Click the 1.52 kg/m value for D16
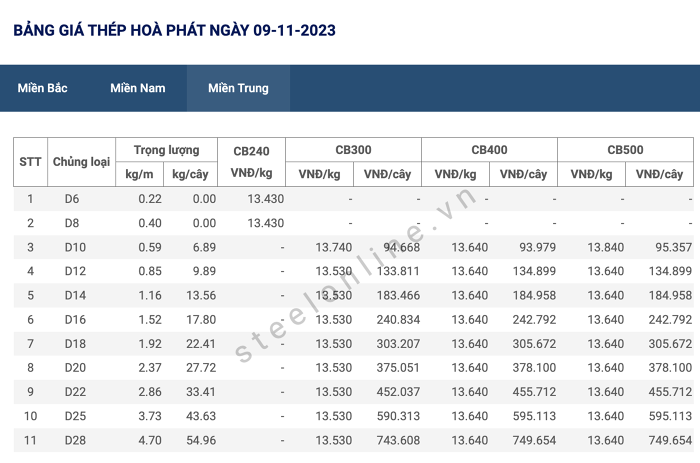This screenshot has height=463, width=700. click(150, 319)
